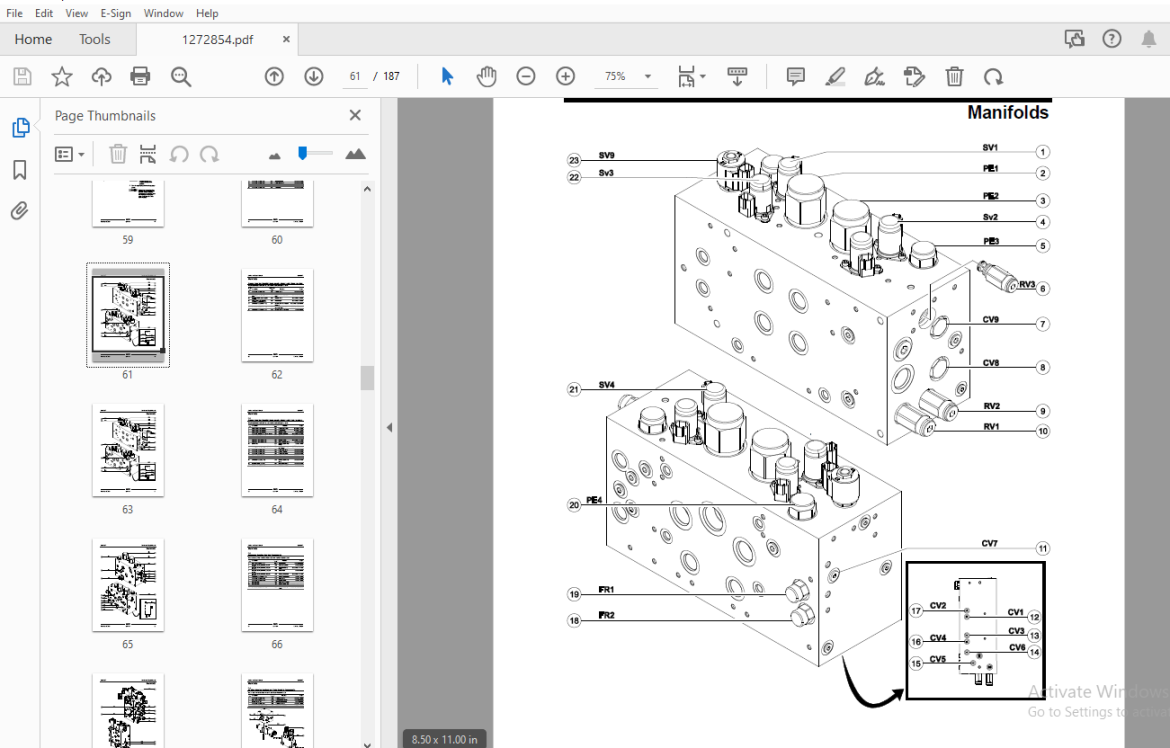Image resolution: width=1170 pixels, height=748 pixels.
Task: Add a comment with sticky note icon
Action: 795,76
